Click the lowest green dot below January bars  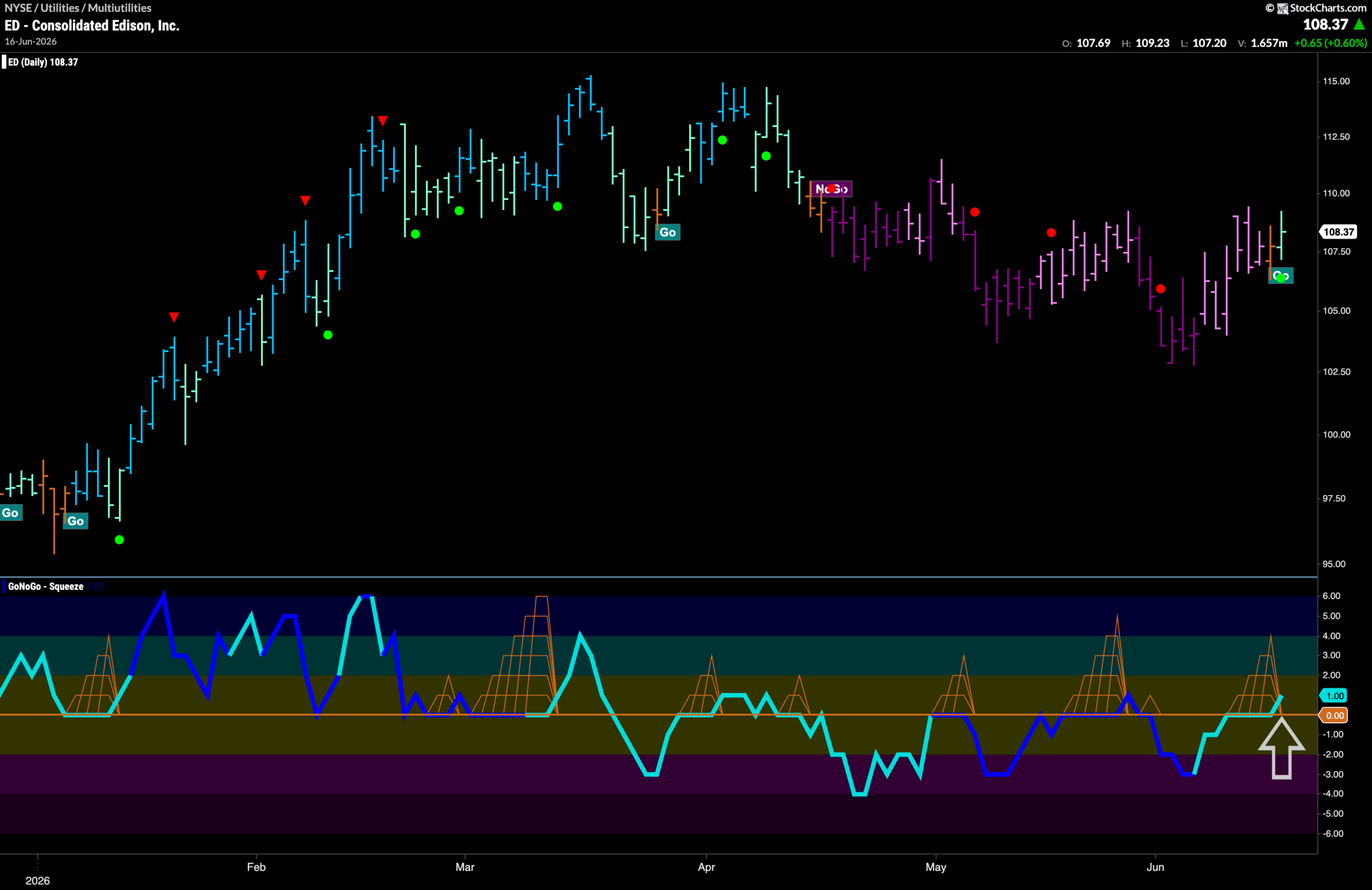(120, 540)
